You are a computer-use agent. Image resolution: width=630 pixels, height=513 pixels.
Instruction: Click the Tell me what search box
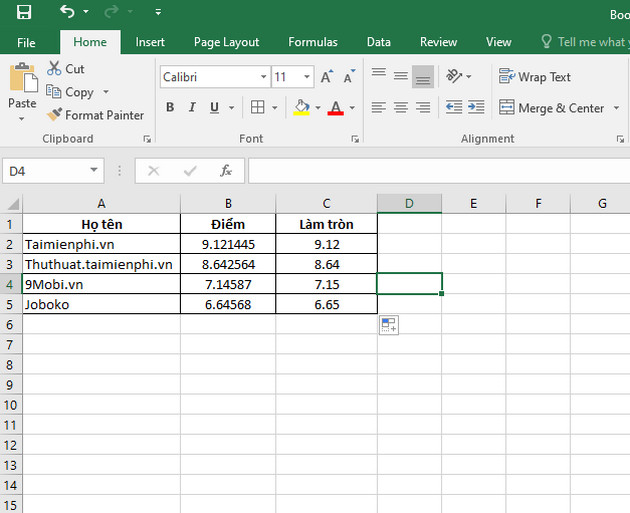[585, 42]
